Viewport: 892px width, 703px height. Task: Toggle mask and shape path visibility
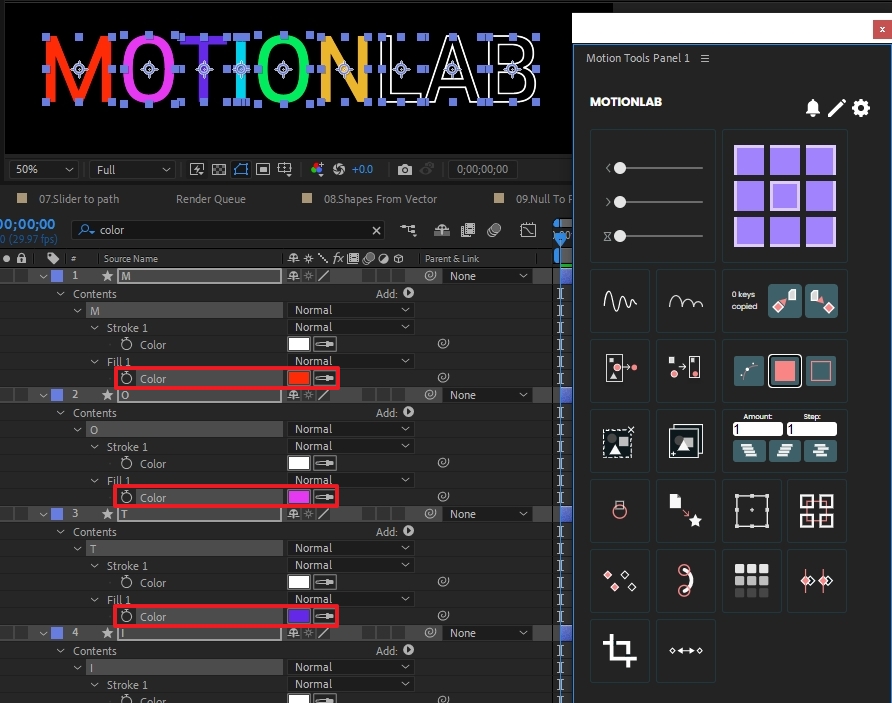[241, 169]
